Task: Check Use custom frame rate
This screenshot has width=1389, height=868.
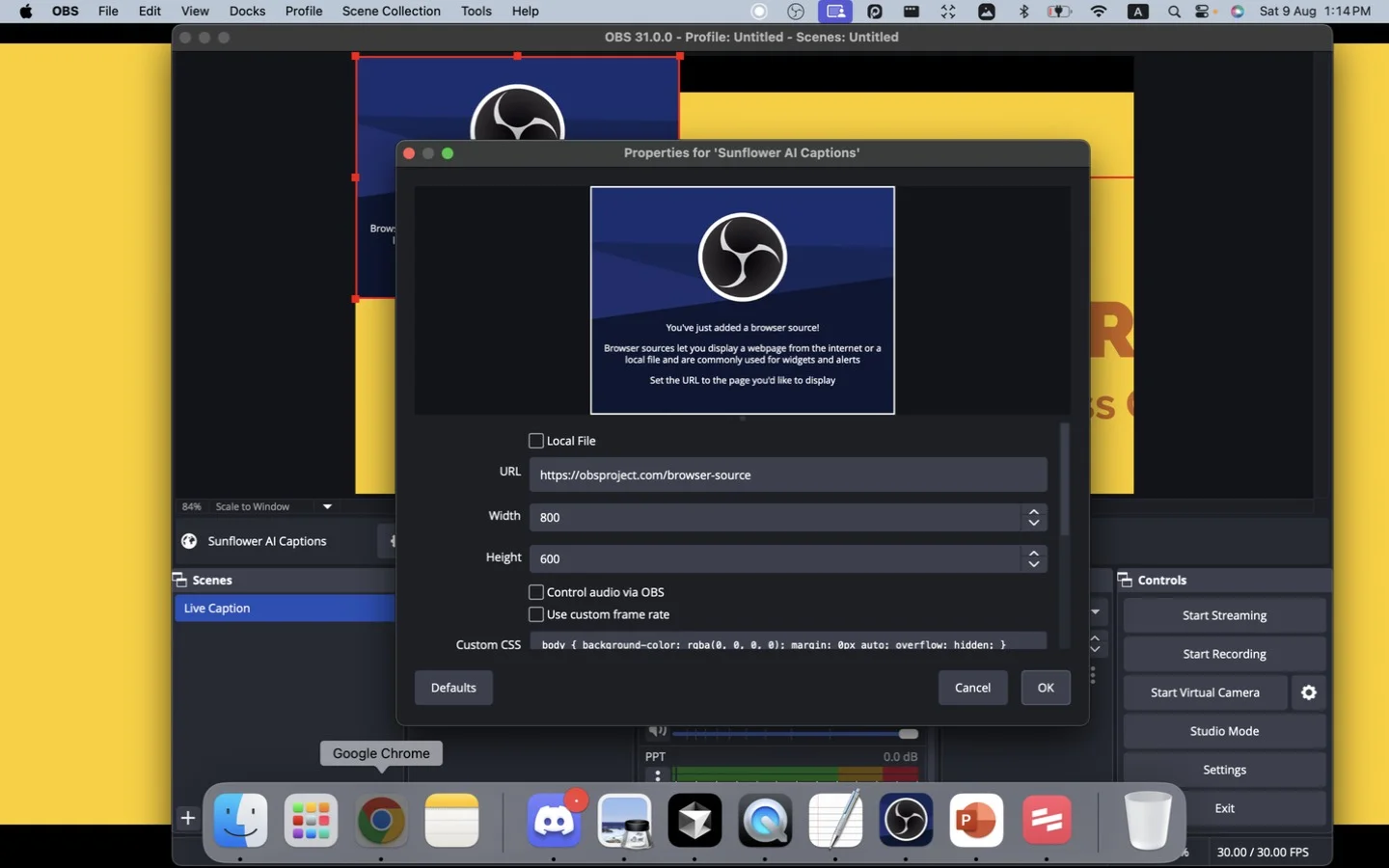Action: (536, 614)
